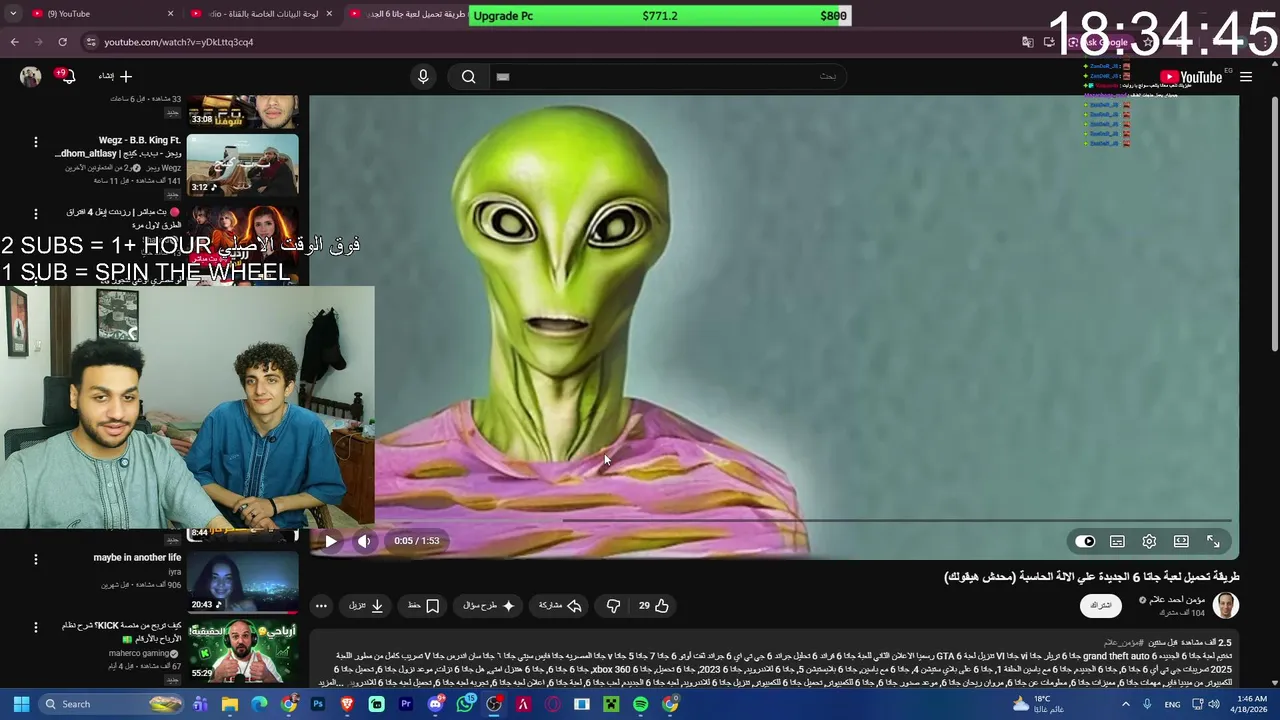This screenshot has width=1280, height=720.
Task: Toggle autoplay switch in player controls
Action: 1085,541
